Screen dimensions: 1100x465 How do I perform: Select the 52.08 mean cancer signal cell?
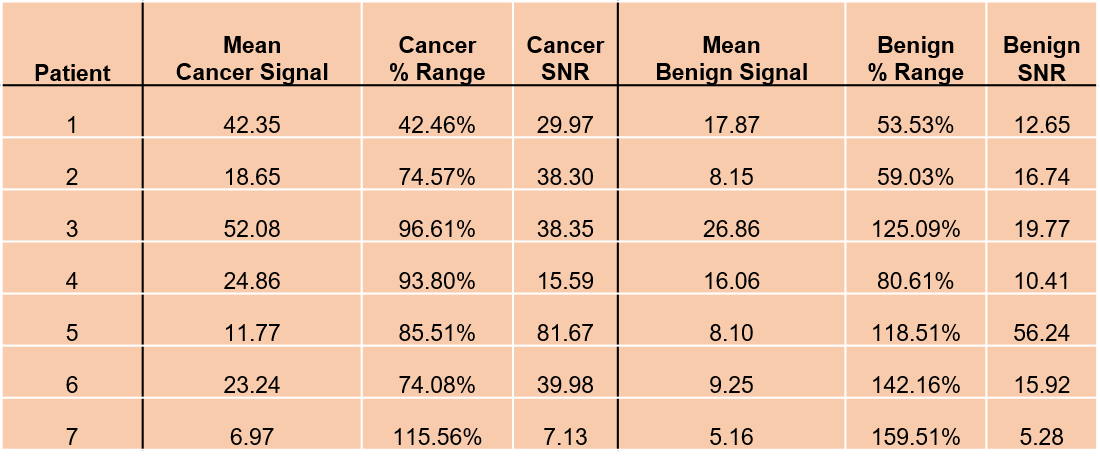coord(252,229)
